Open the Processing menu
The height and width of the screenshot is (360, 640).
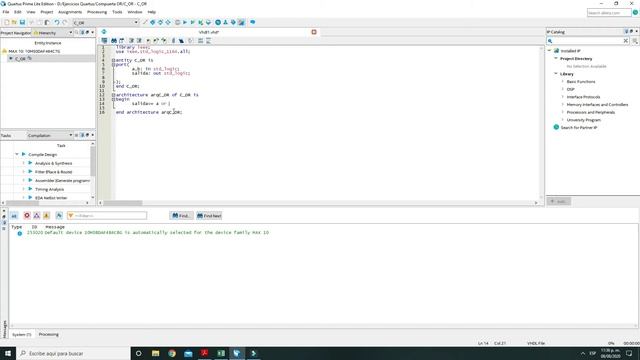tap(97, 12)
